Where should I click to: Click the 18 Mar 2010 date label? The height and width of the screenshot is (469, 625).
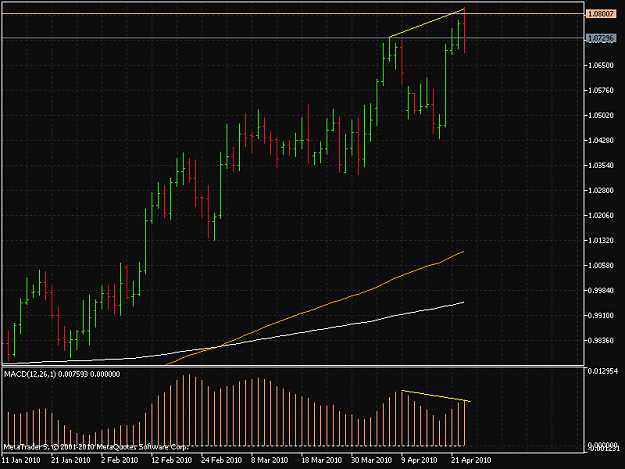click(321, 460)
